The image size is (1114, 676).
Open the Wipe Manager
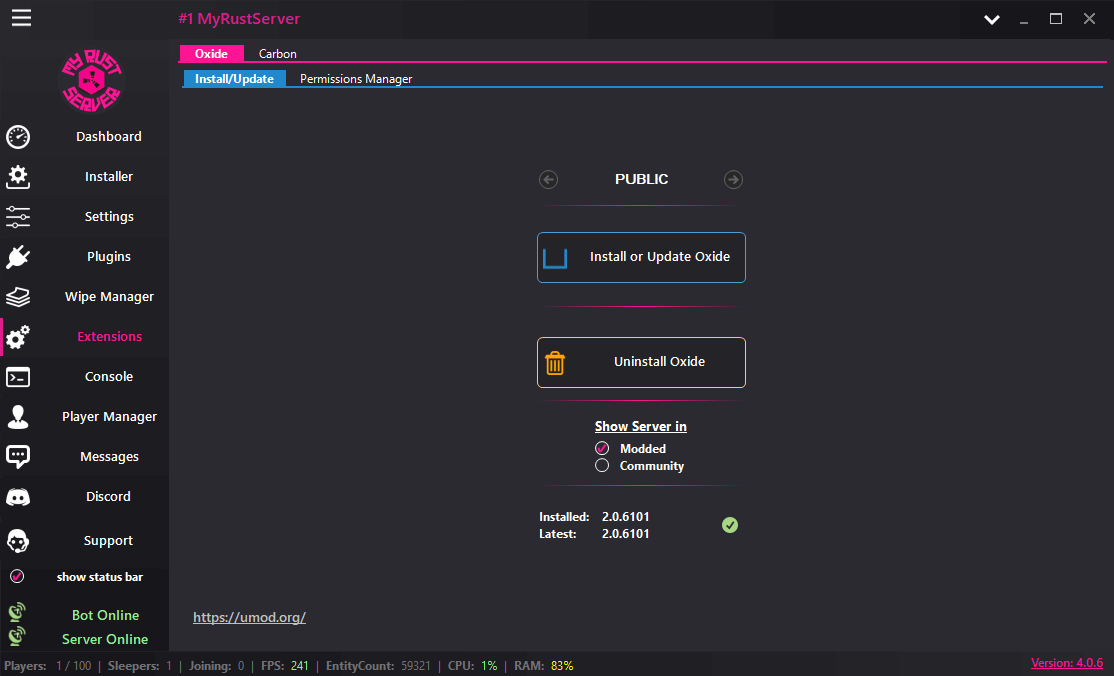(x=108, y=296)
